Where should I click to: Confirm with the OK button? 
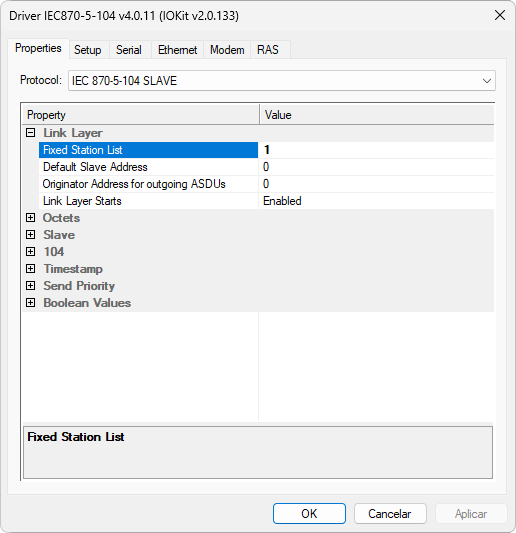(309, 514)
